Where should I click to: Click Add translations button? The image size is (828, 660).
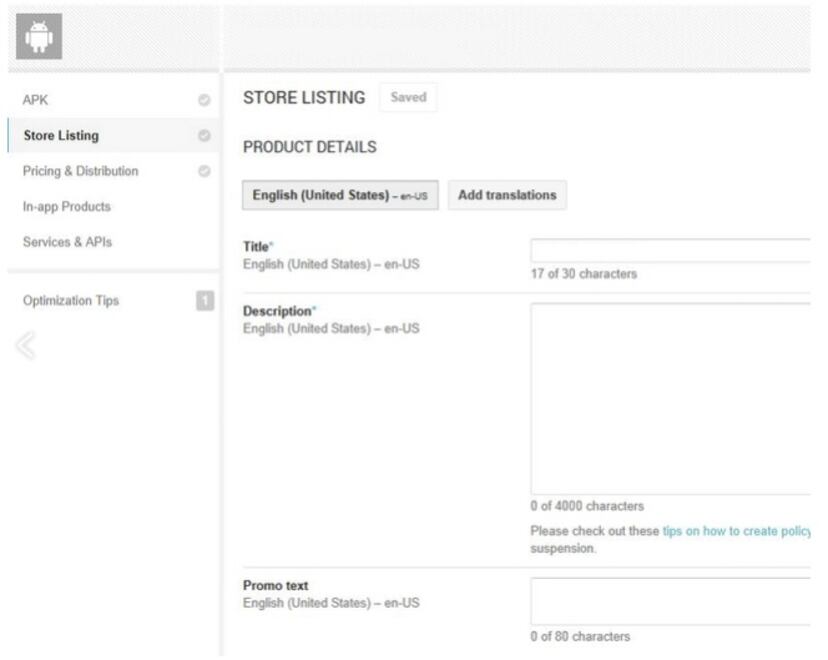[x=507, y=195]
